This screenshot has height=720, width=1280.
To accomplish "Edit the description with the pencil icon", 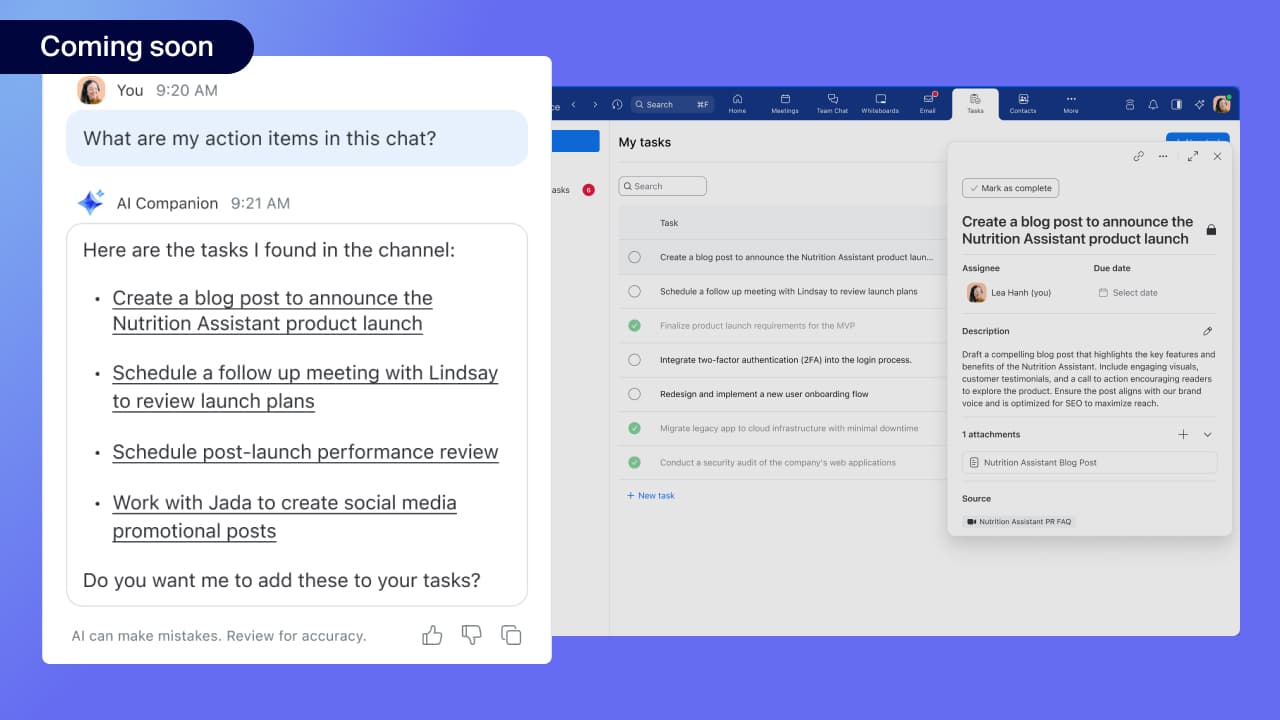I will [x=1207, y=331].
